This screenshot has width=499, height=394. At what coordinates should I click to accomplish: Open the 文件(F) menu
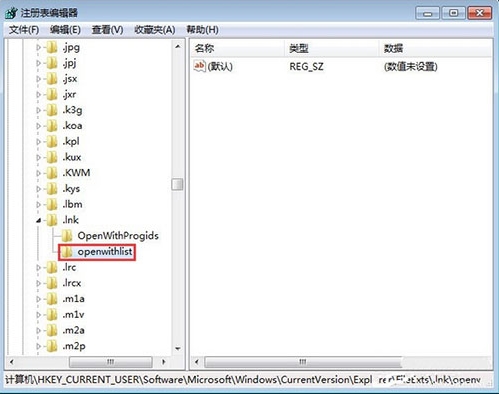pyautogui.click(x=24, y=30)
